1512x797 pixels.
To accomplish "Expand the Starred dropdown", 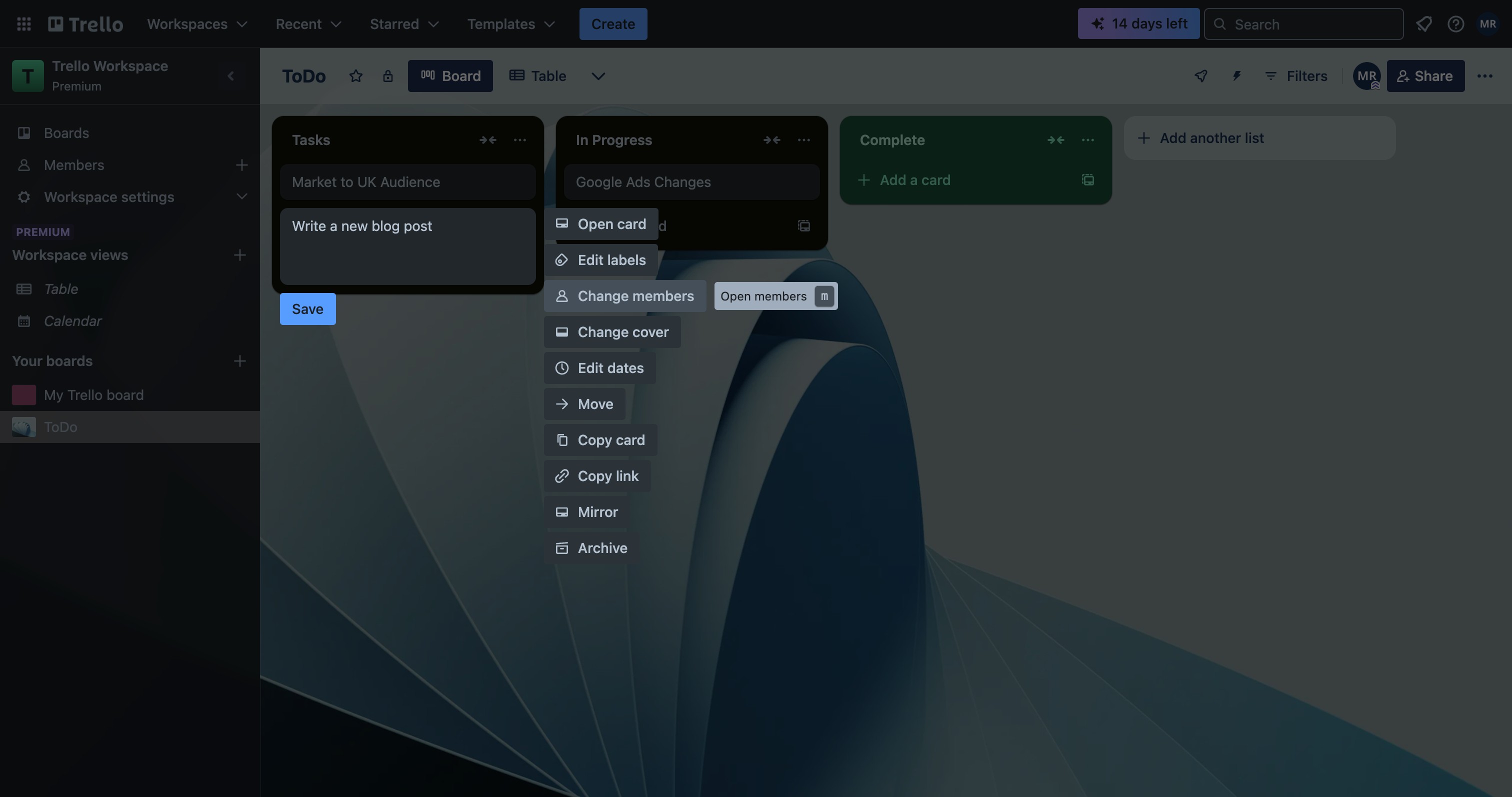I will tap(404, 24).
